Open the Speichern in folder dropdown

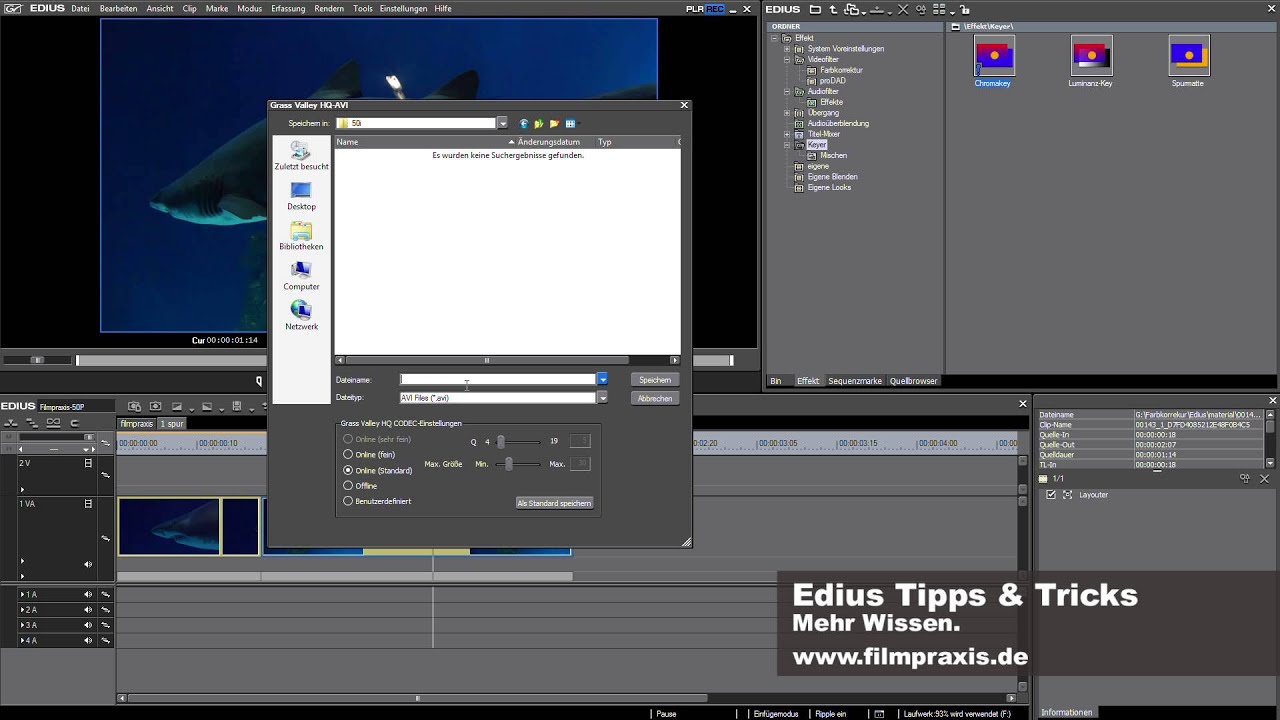[502, 123]
